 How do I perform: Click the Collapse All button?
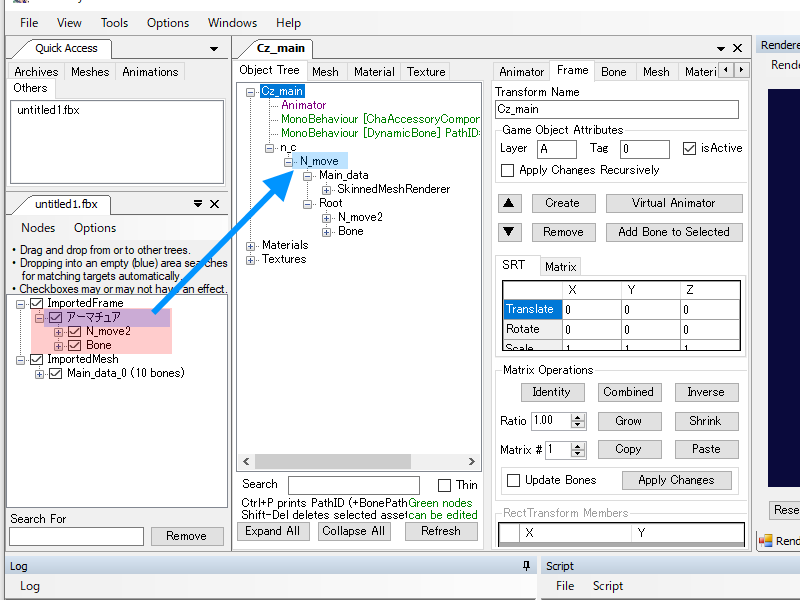tap(353, 531)
